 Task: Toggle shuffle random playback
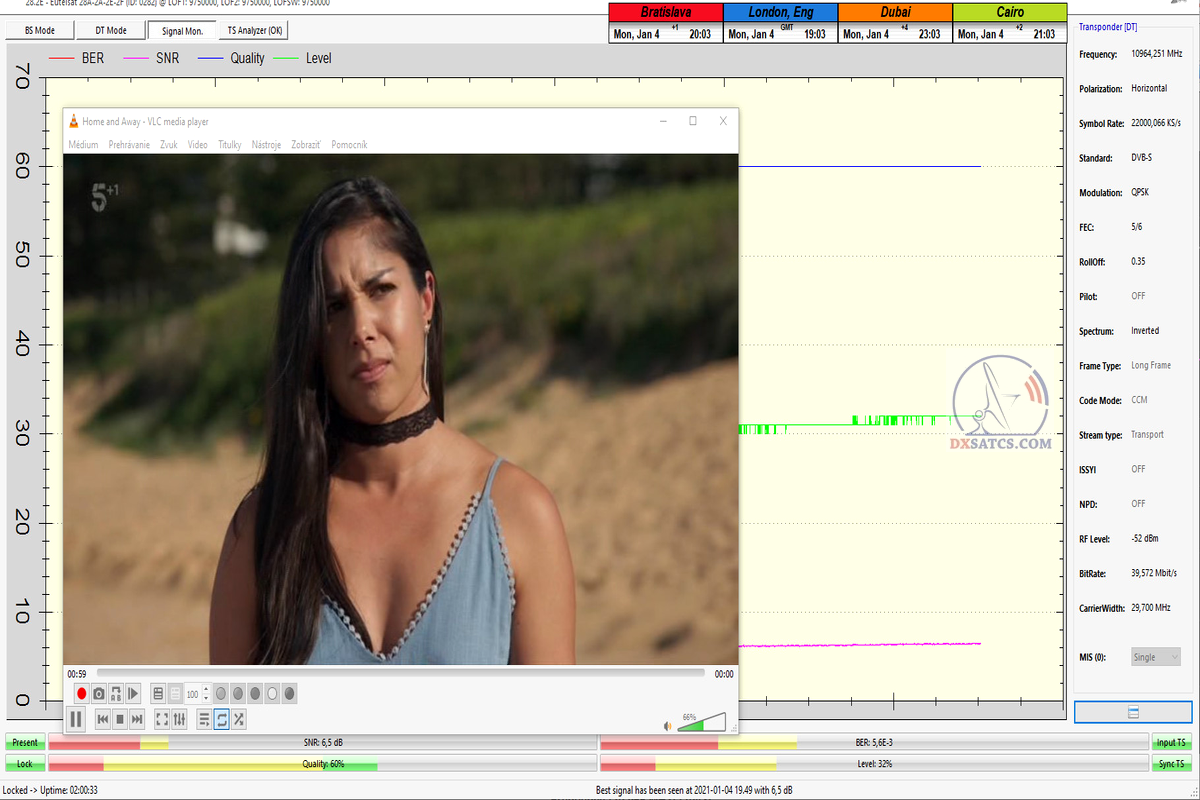[x=238, y=719]
